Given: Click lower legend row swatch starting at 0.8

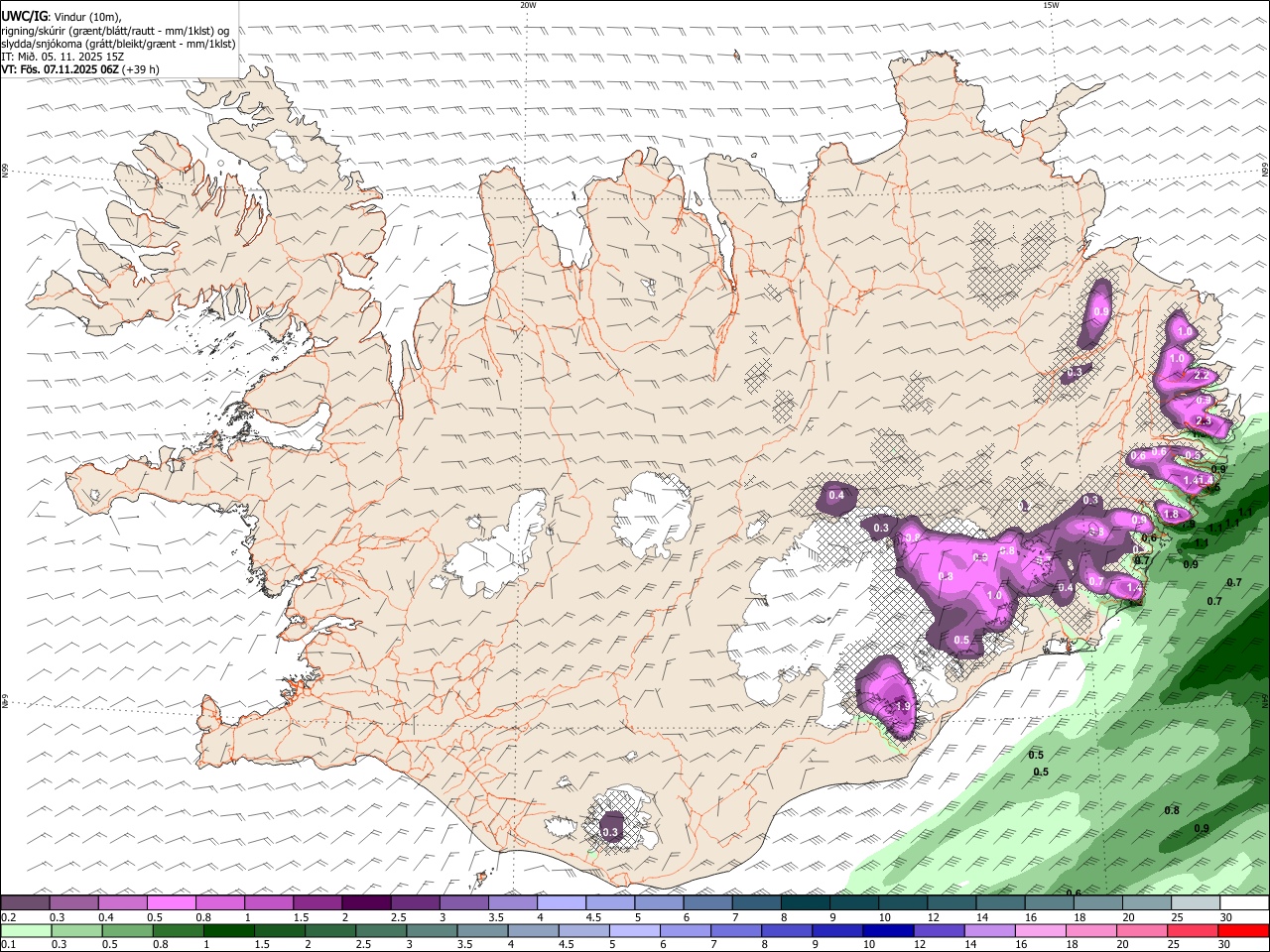Looking at the screenshot, I should click(x=178, y=931).
